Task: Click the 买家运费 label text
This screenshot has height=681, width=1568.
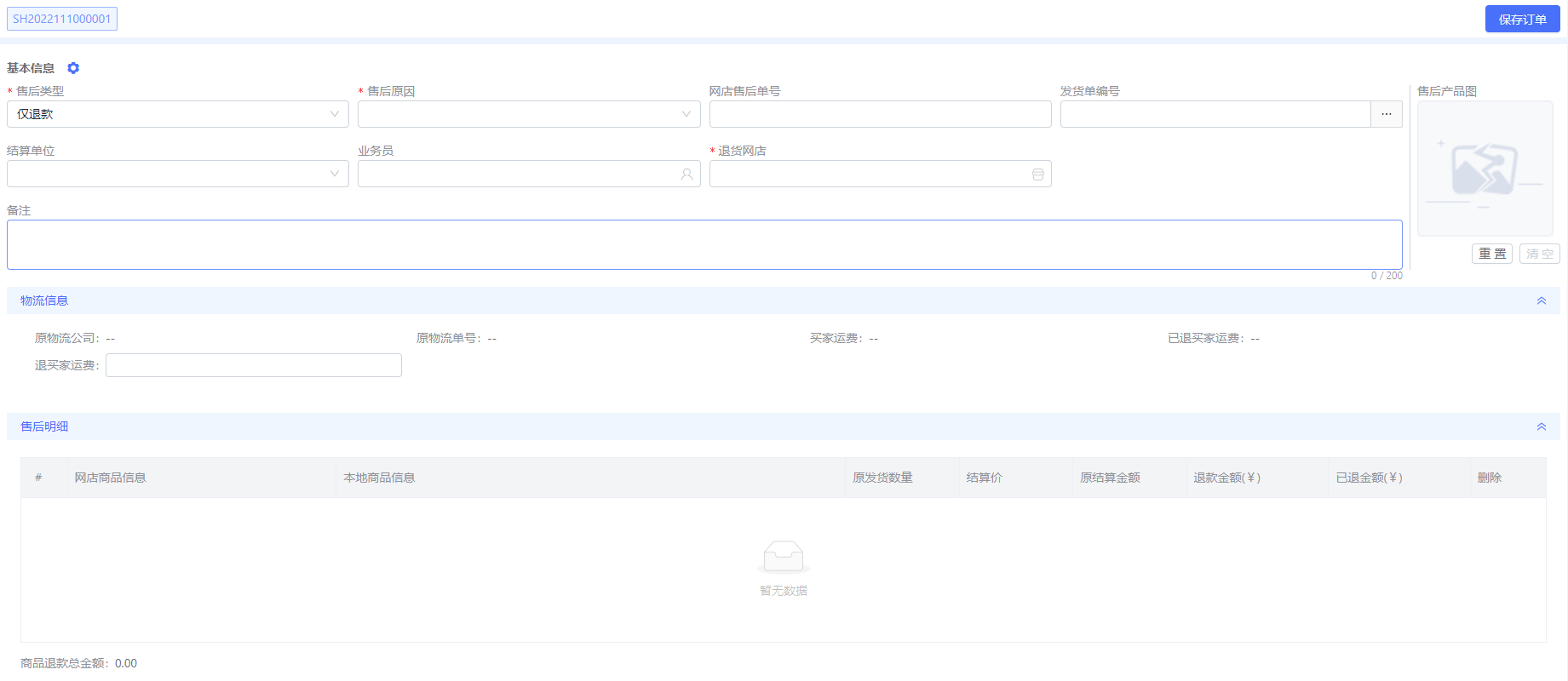Action: point(836,338)
